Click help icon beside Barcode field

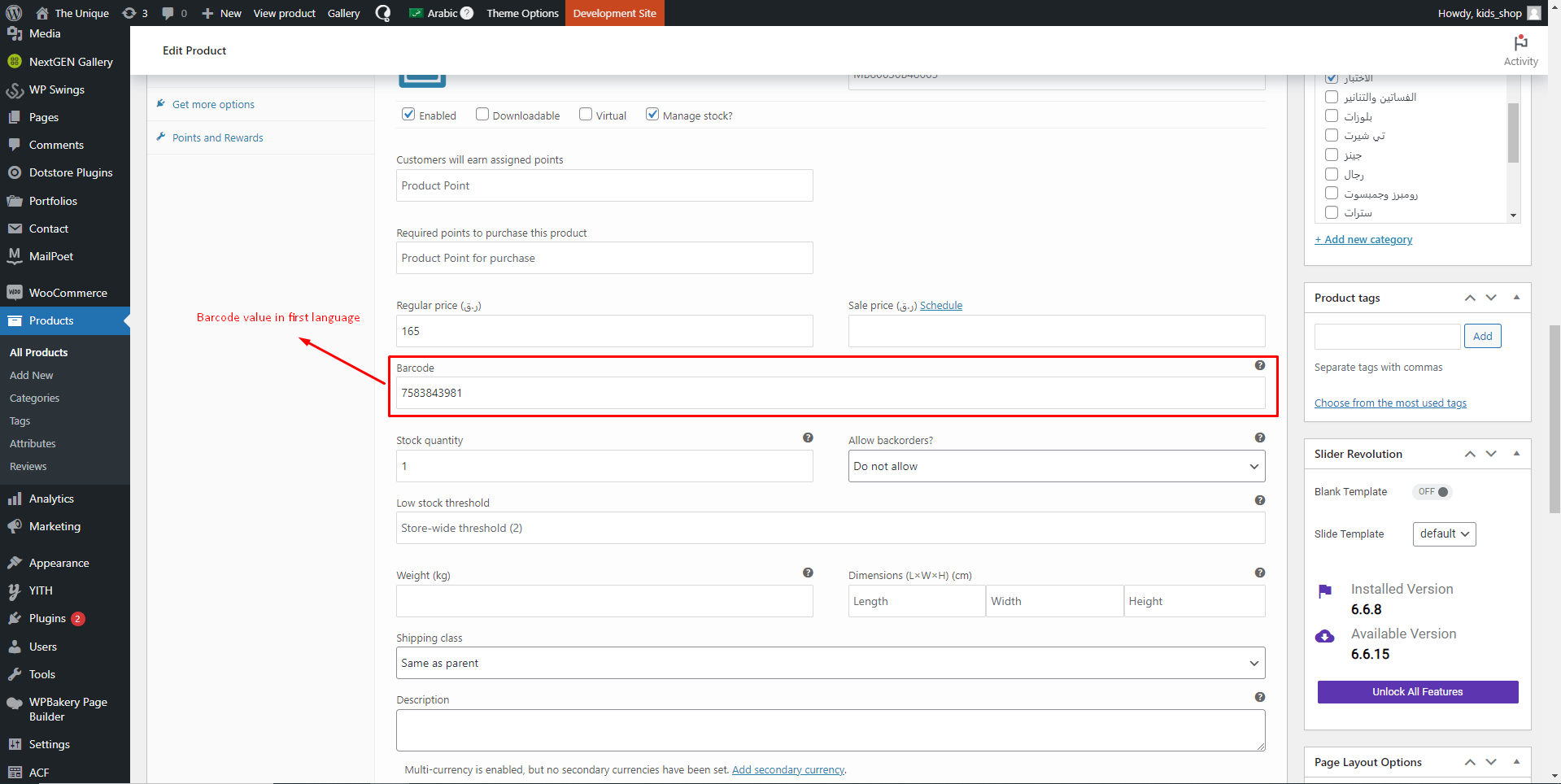[1259, 366]
